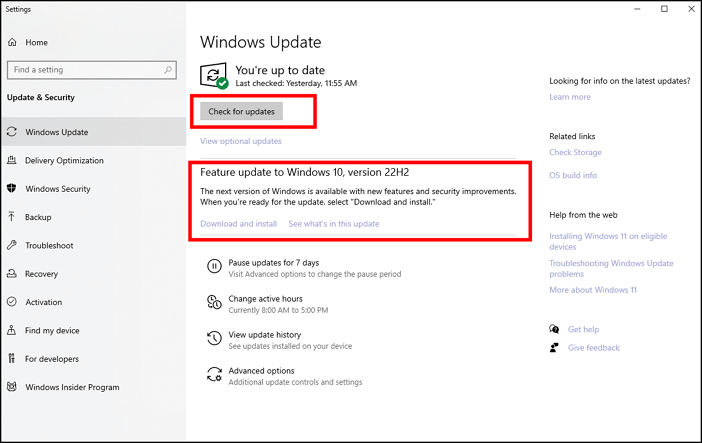The width and height of the screenshot is (702, 443).
Task: Select Advanced options entry
Action: [x=261, y=371]
